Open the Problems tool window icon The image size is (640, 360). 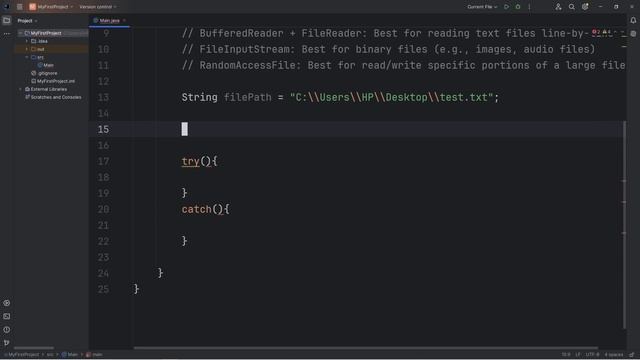click(7, 330)
